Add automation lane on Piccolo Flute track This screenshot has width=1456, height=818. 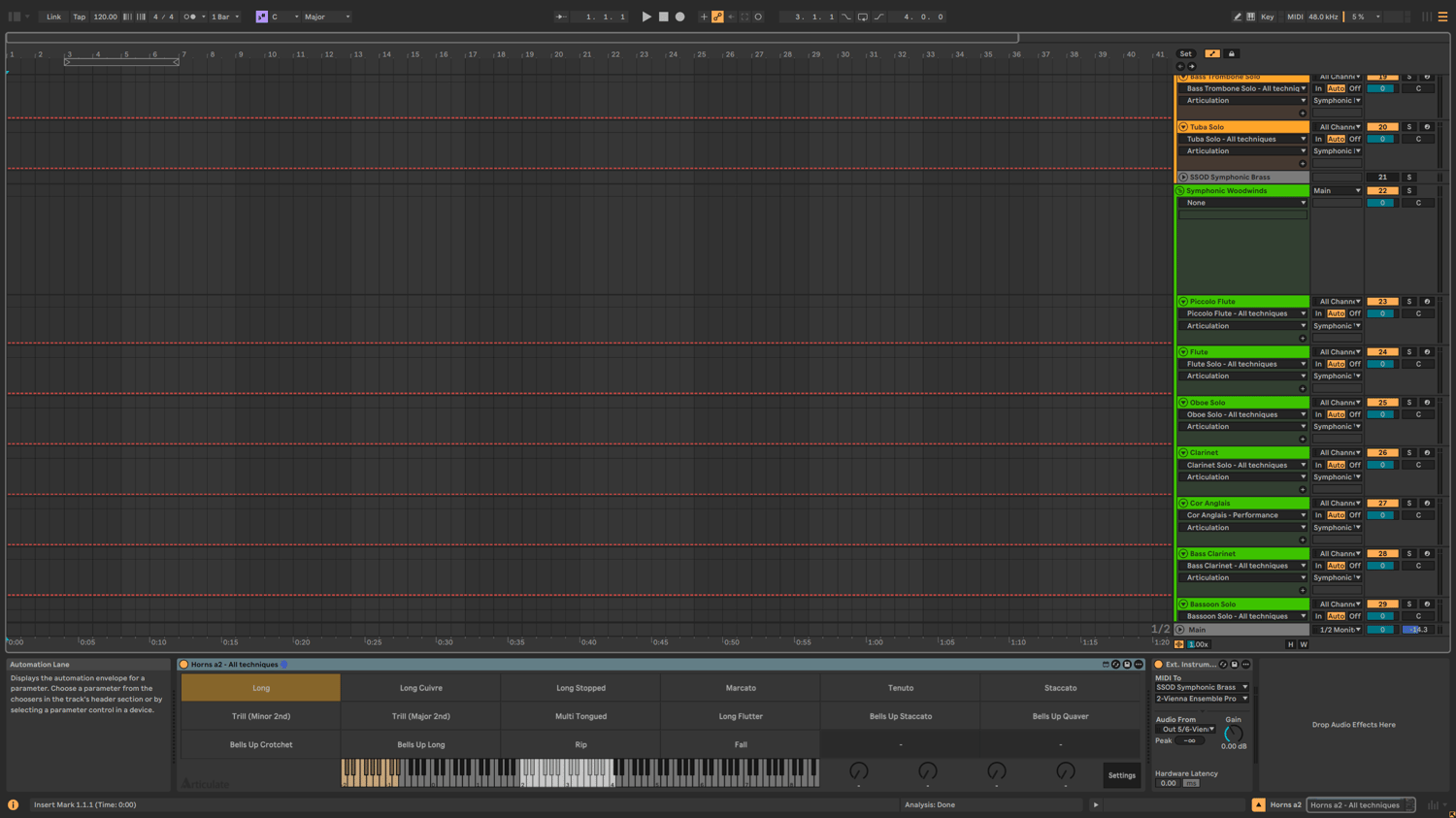pos(1303,339)
